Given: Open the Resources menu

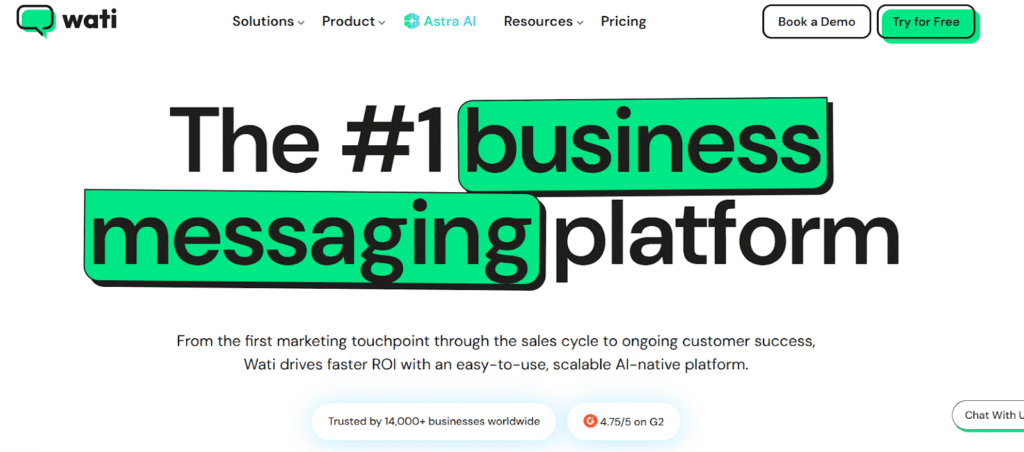Looking at the screenshot, I should 538,21.
